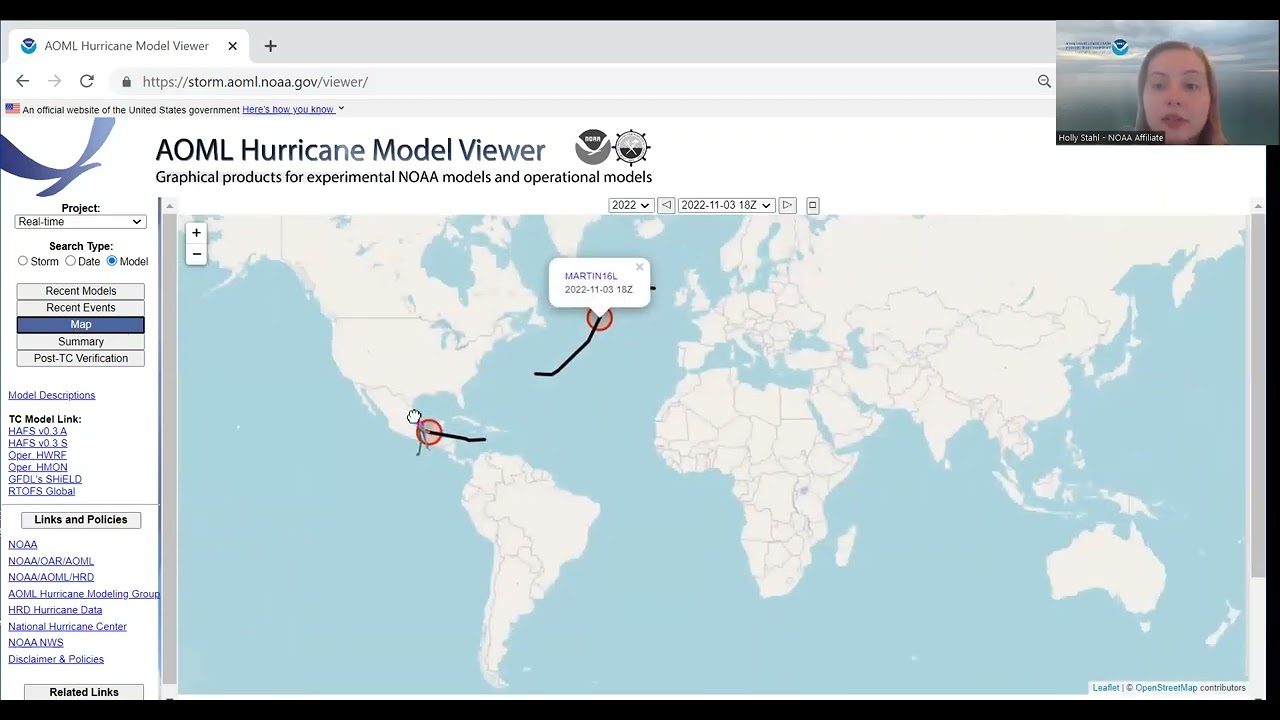Switch to the Map view
Image resolution: width=1280 pixels, height=720 pixels.
(81, 325)
